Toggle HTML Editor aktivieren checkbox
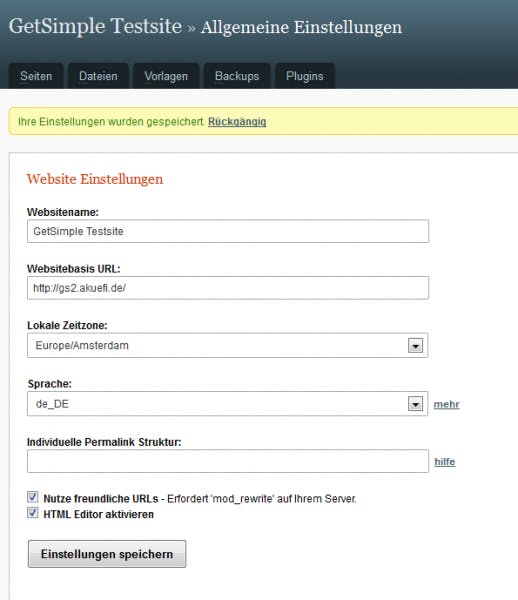518x600 pixels. [x=33, y=513]
